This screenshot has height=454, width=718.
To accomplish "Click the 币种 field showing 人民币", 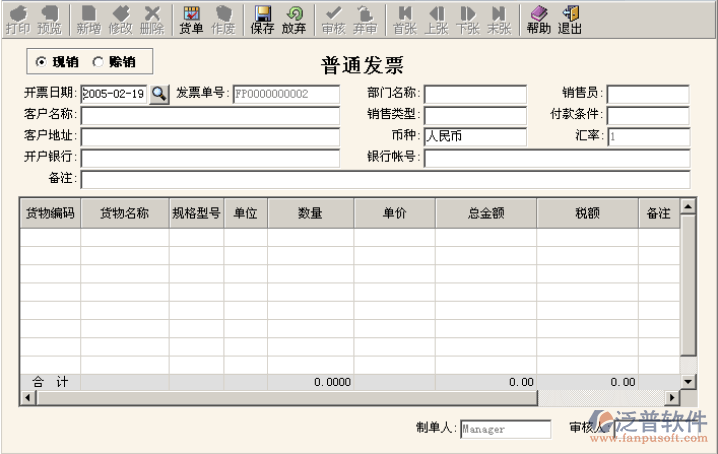I will point(474,136).
